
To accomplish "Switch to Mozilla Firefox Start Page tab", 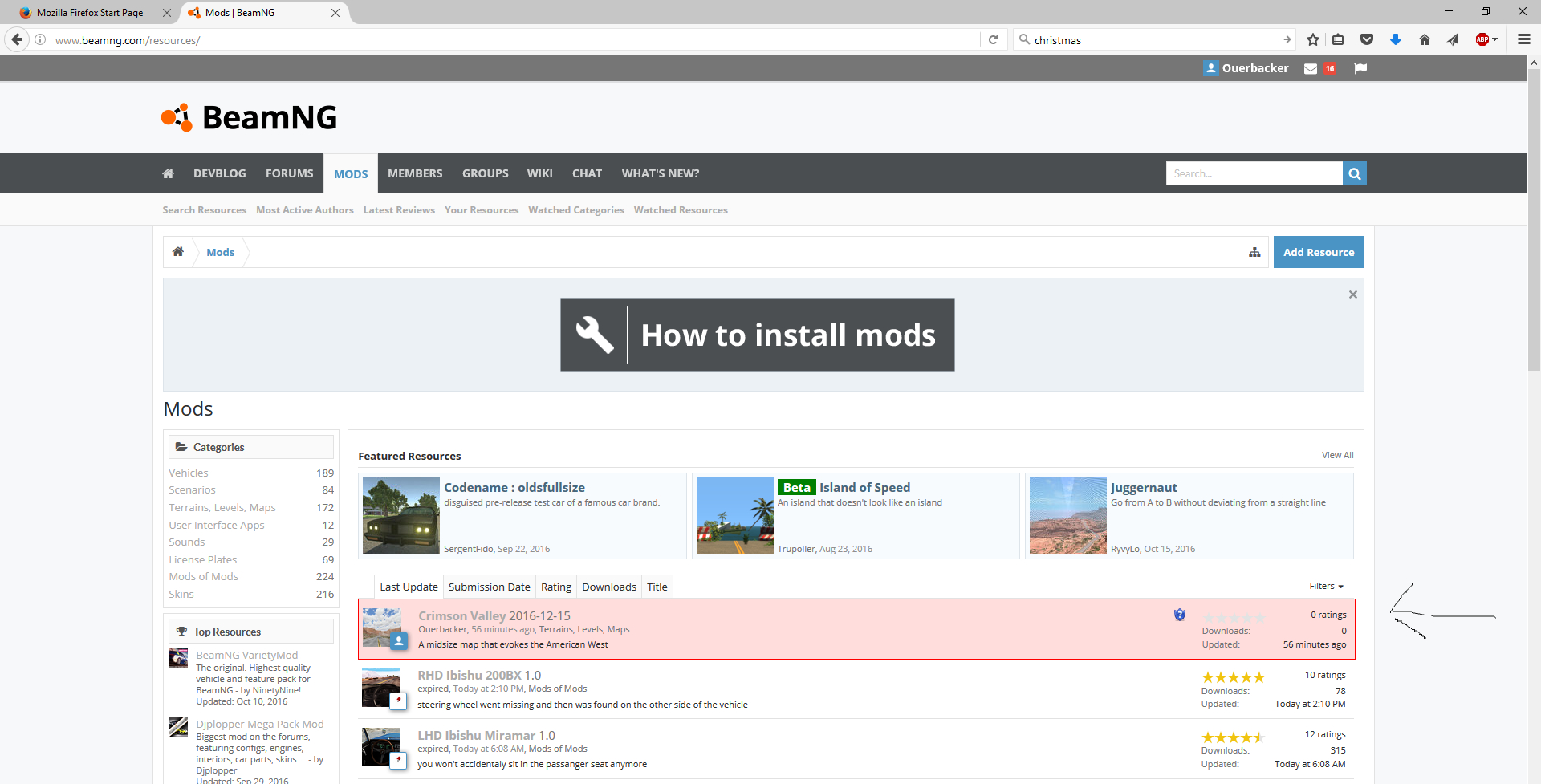I will coord(90,13).
